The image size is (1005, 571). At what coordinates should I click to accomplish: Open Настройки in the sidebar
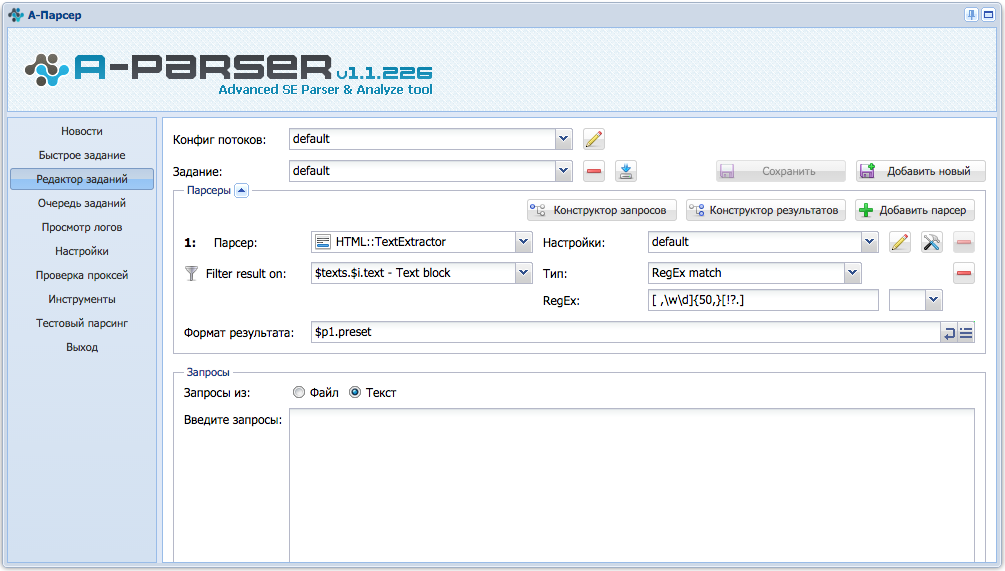(x=82, y=251)
